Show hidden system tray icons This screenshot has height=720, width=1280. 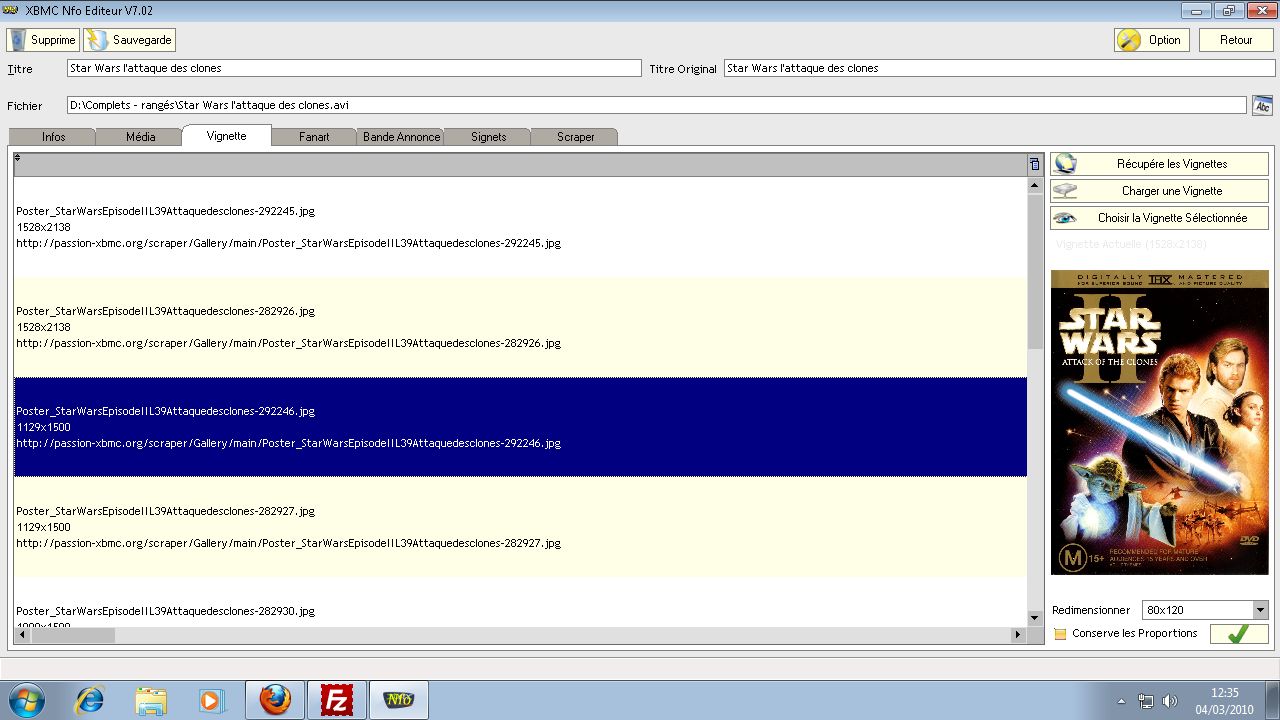1121,701
